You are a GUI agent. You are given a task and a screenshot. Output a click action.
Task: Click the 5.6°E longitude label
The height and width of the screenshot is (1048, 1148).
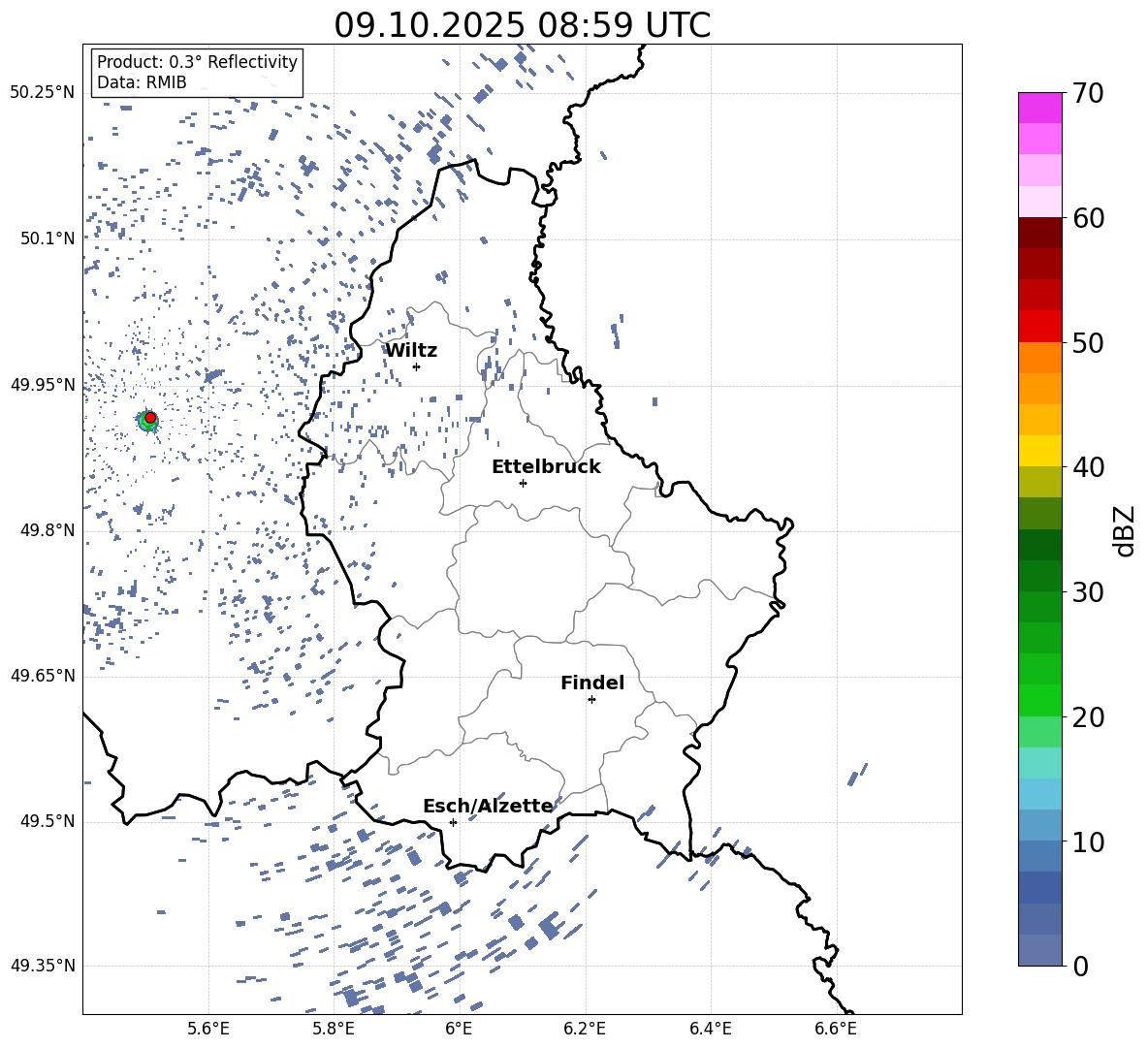[x=208, y=1030]
